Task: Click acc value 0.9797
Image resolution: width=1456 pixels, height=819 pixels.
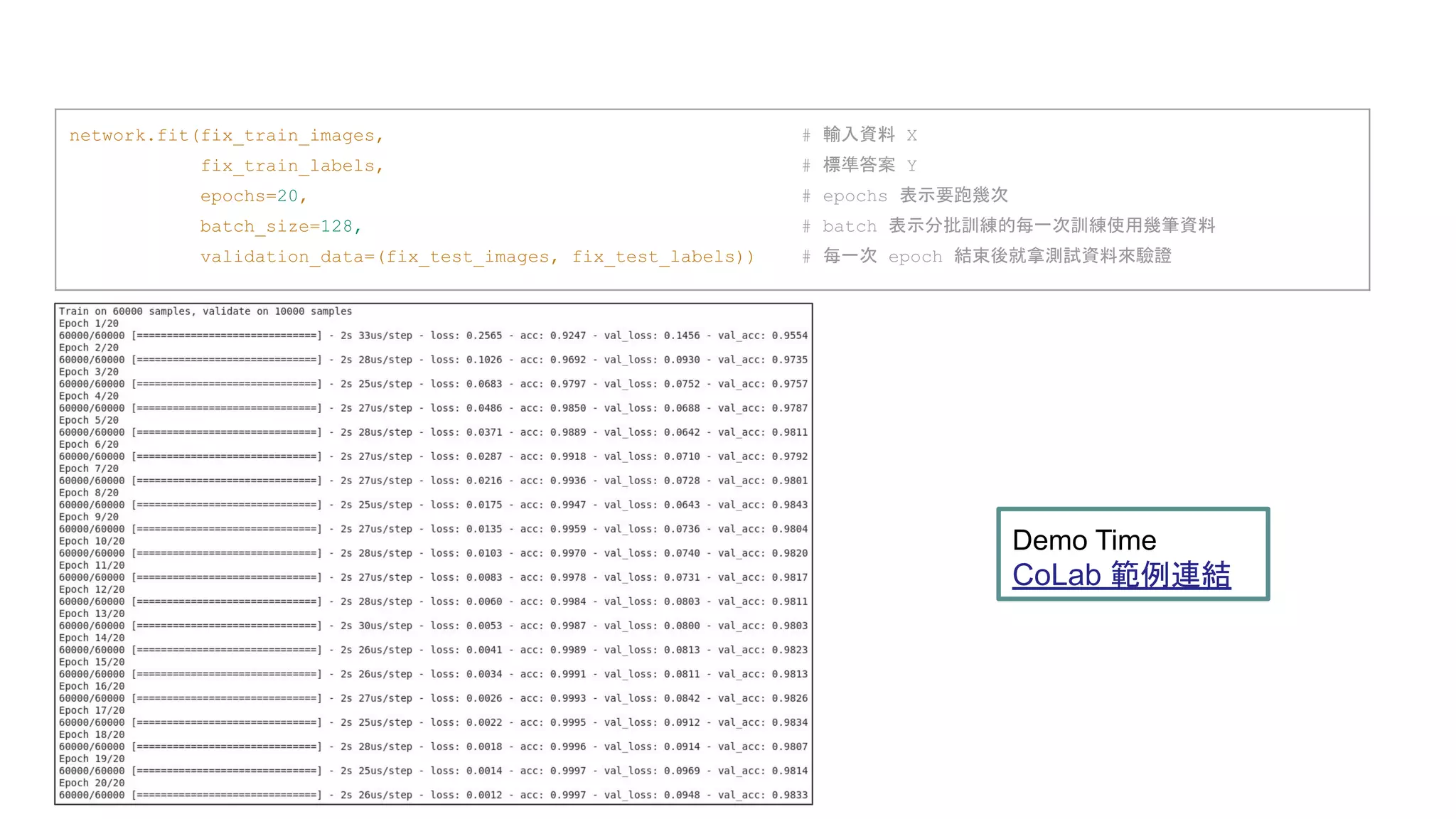Action: pyautogui.click(x=568, y=384)
